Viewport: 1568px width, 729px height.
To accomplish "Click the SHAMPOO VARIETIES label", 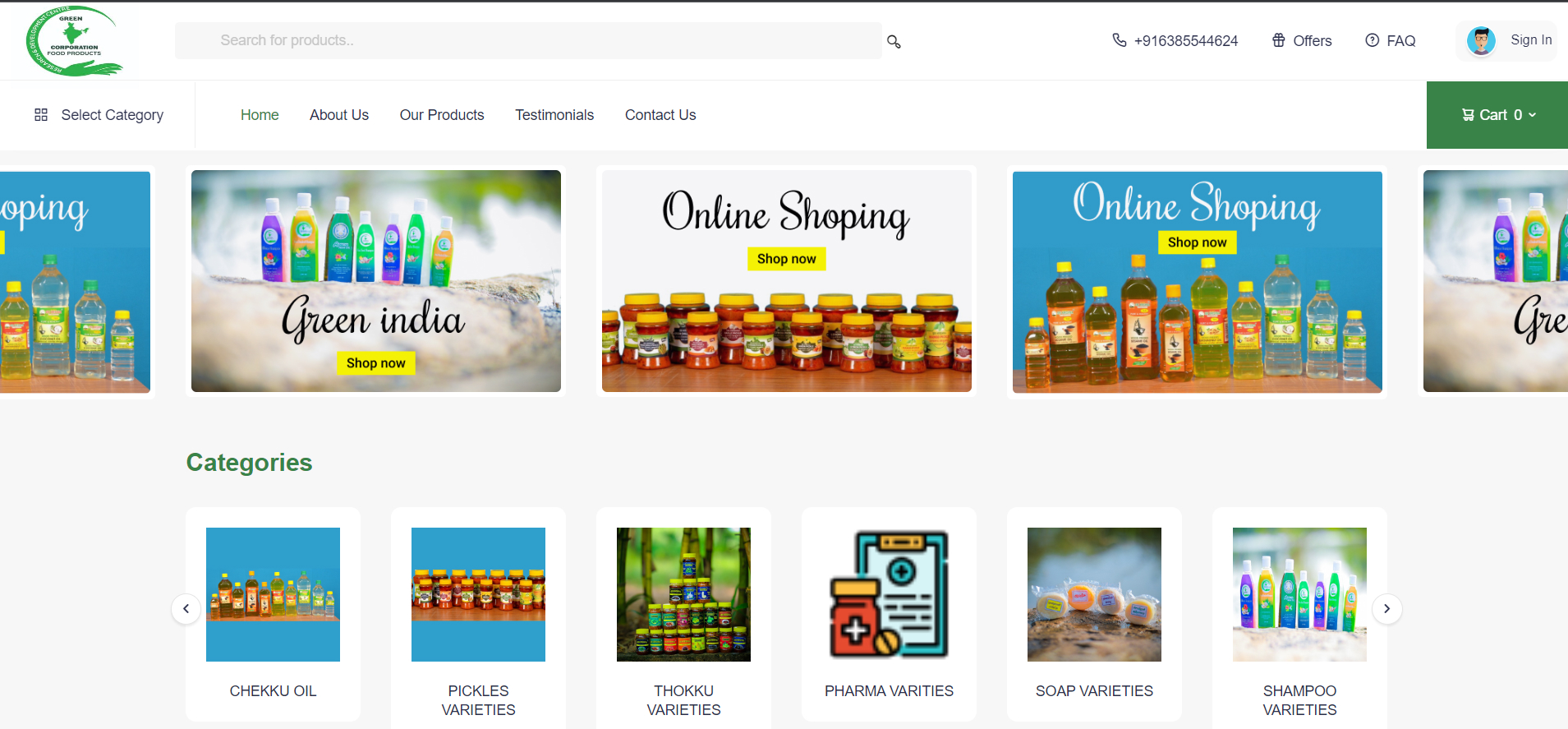I will 1299,700.
